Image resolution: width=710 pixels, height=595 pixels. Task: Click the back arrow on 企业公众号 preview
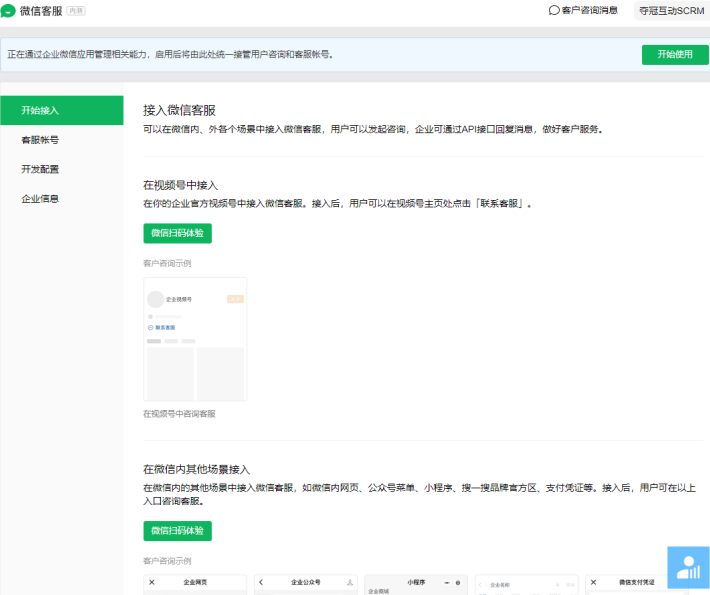261,582
